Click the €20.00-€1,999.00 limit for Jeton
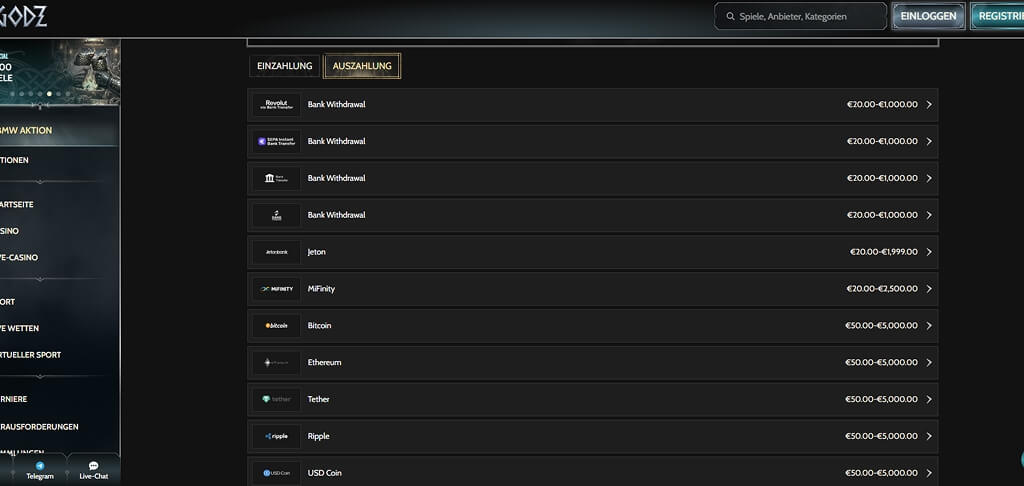This screenshot has width=1024, height=486. coord(884,252)
